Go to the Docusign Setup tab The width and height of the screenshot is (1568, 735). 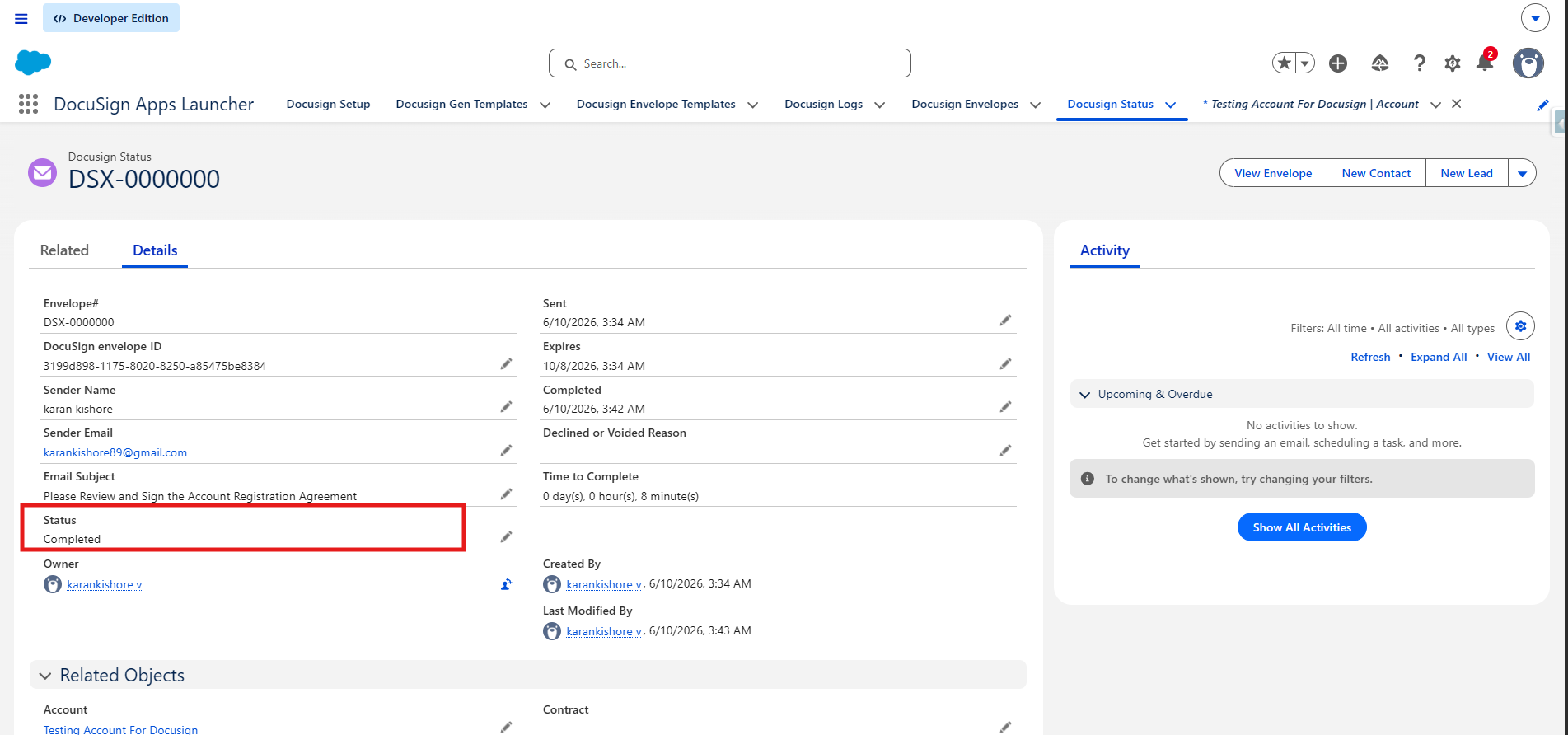(x=328, y=104)
